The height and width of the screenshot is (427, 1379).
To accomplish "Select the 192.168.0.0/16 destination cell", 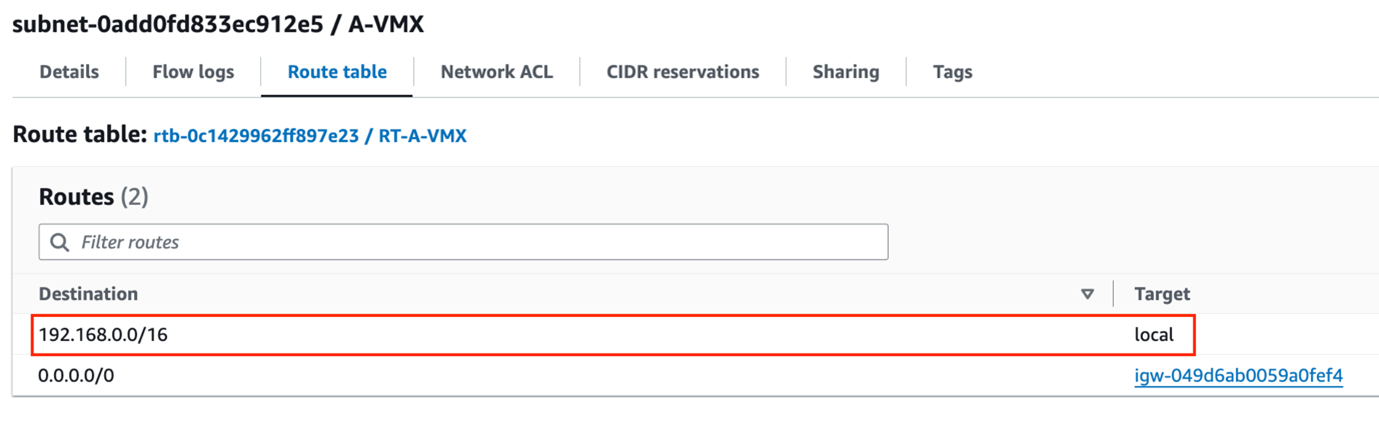I will (103, 335).
